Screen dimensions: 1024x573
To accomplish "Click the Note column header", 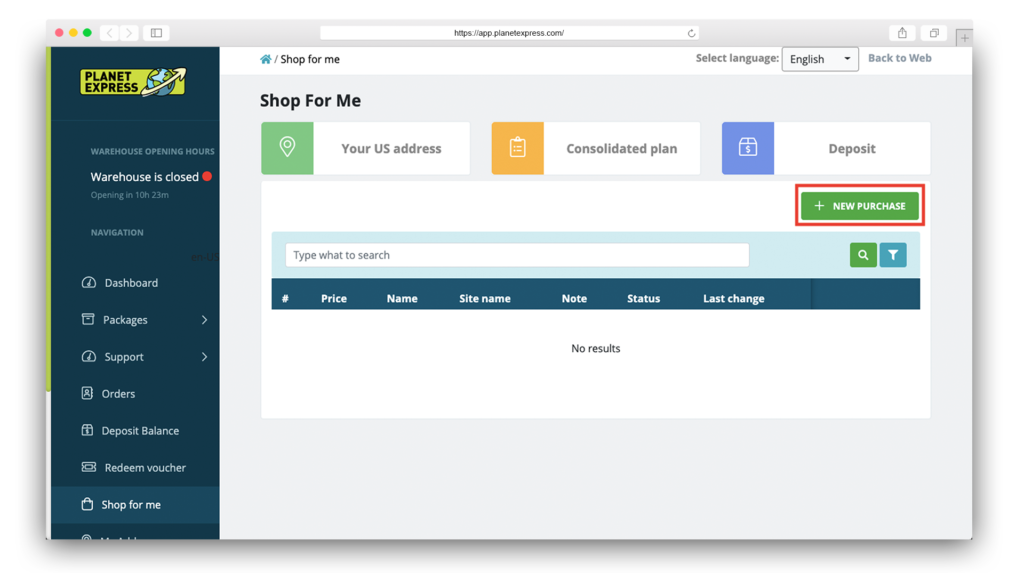I will click(574, 299).
